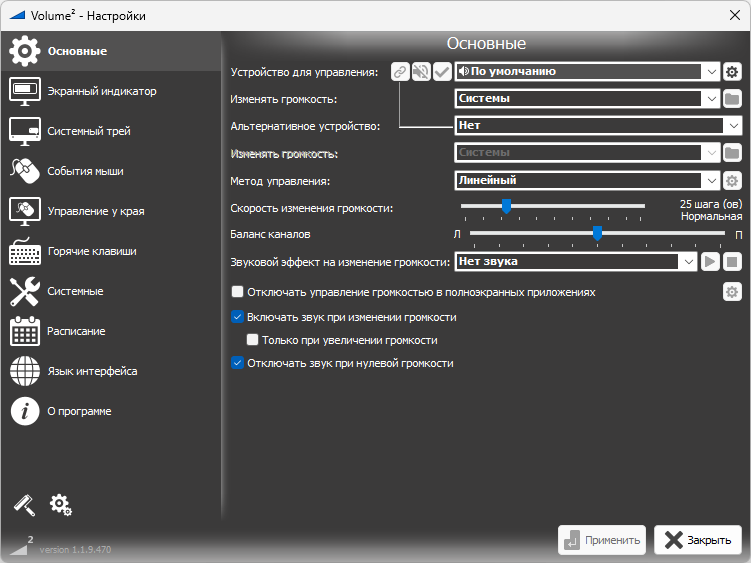751x563 pixels.
Task: Click the checkmark icon beside device selector
Action: 442,72
